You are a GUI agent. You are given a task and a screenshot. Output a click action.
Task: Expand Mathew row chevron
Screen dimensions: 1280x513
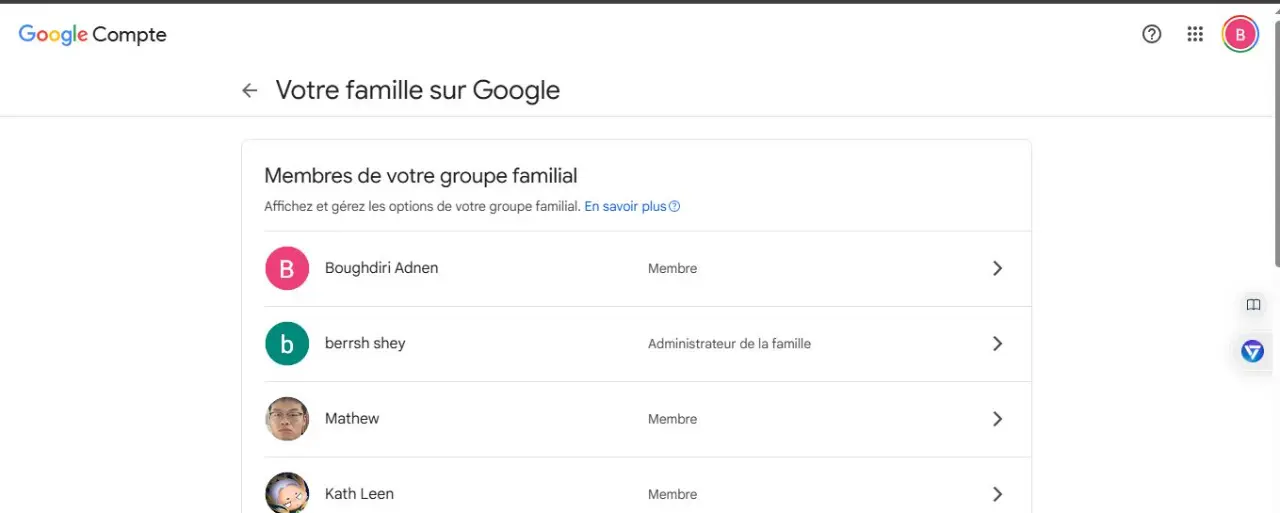997,419
